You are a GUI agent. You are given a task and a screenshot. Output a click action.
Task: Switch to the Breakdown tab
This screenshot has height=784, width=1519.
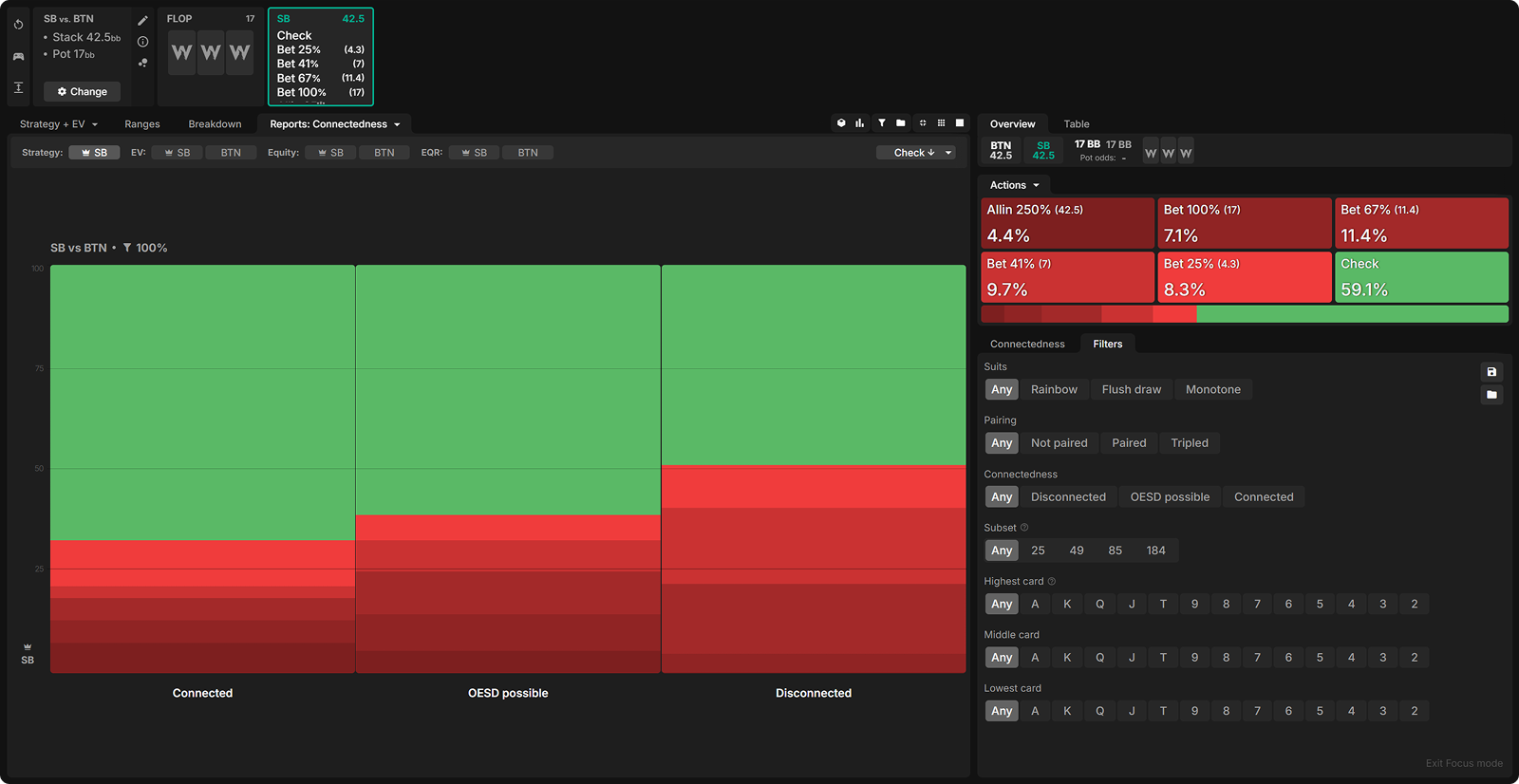(x=215, y=124)
